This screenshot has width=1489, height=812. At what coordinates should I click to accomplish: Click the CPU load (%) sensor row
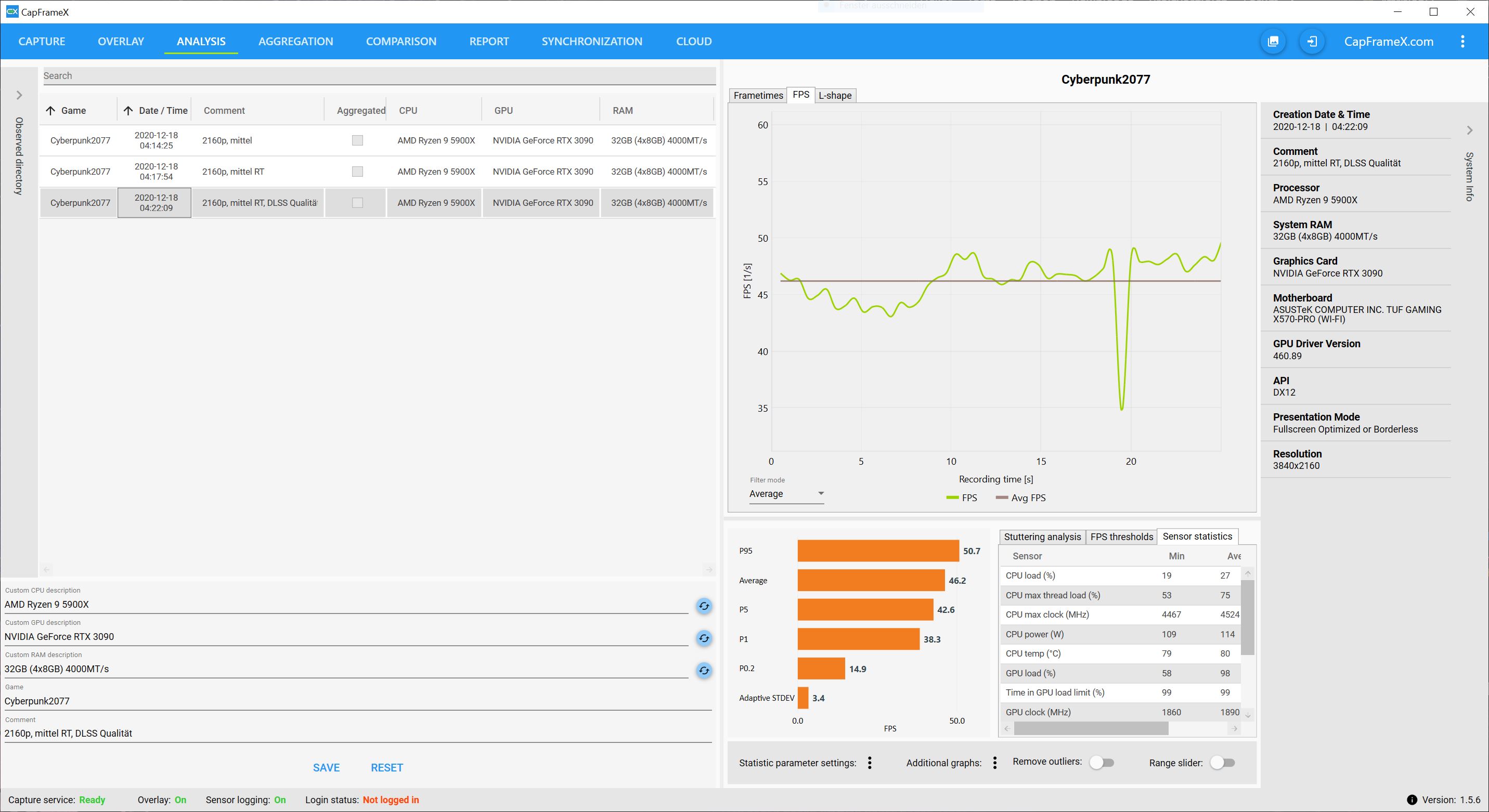1120,575
